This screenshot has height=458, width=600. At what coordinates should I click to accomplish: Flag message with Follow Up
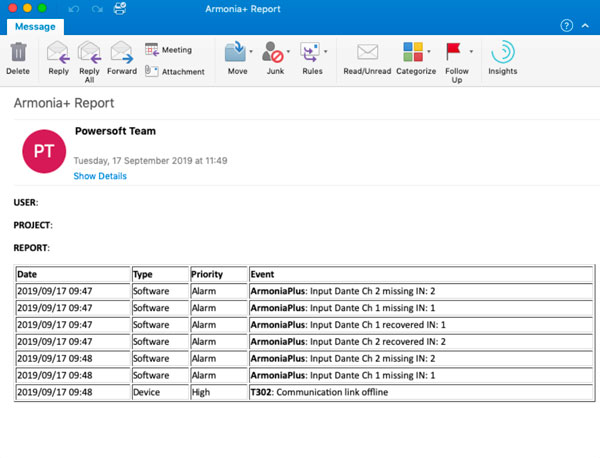point(453,52)
